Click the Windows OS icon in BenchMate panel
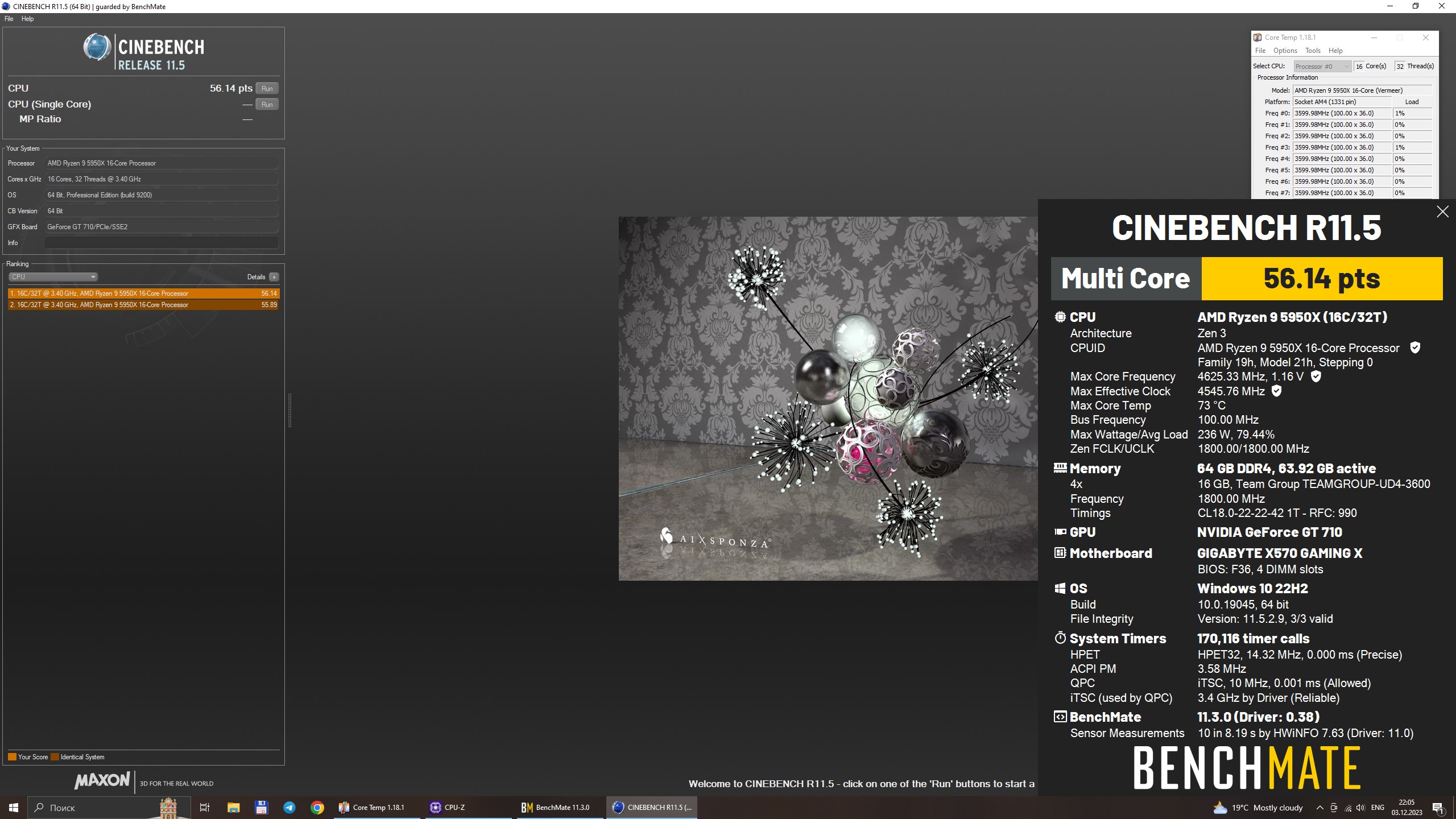The image size is (1456, 819). click(1060, 589)
